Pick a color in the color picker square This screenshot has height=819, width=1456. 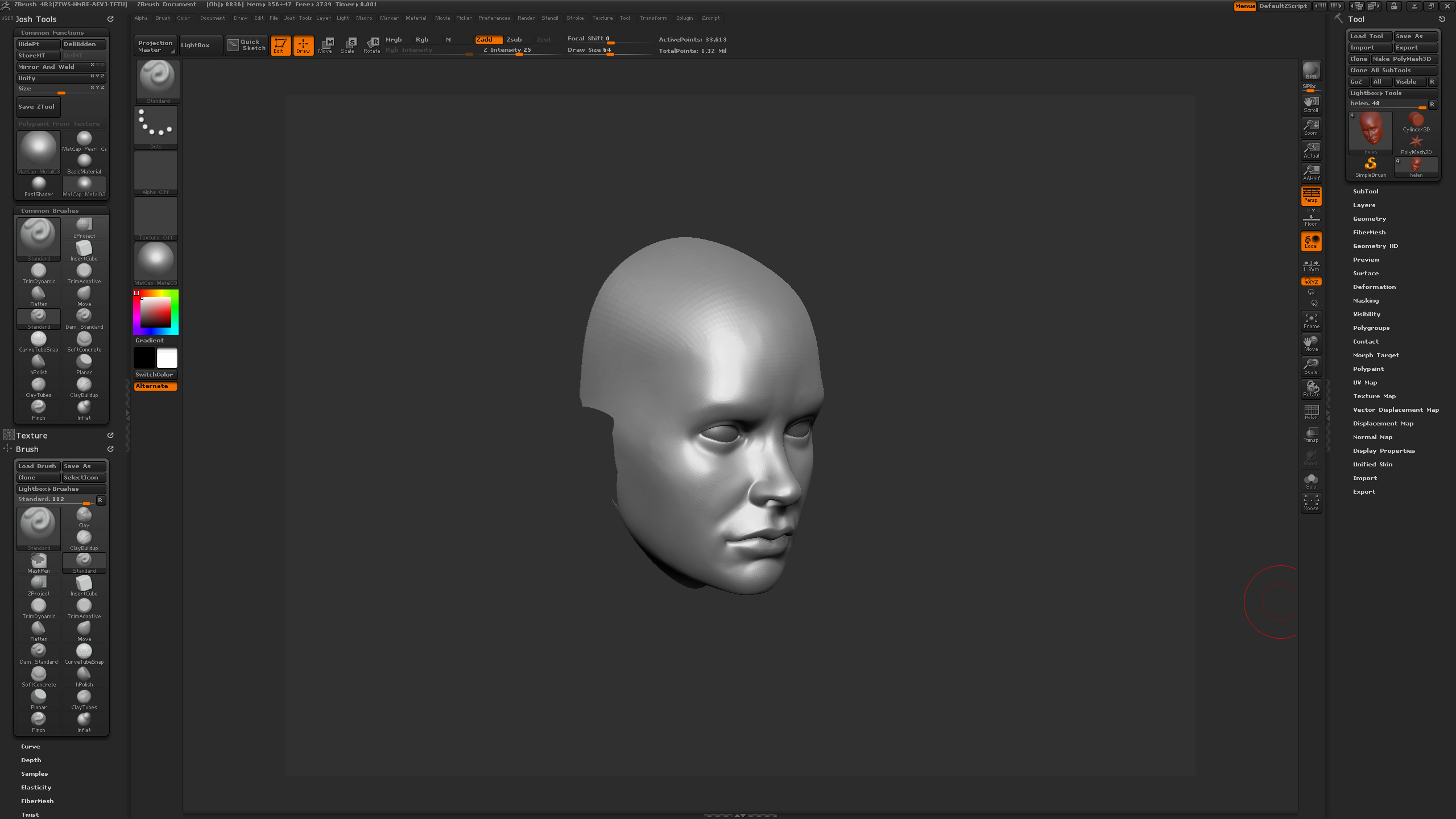pyautogui.click(x=155, y=312)
